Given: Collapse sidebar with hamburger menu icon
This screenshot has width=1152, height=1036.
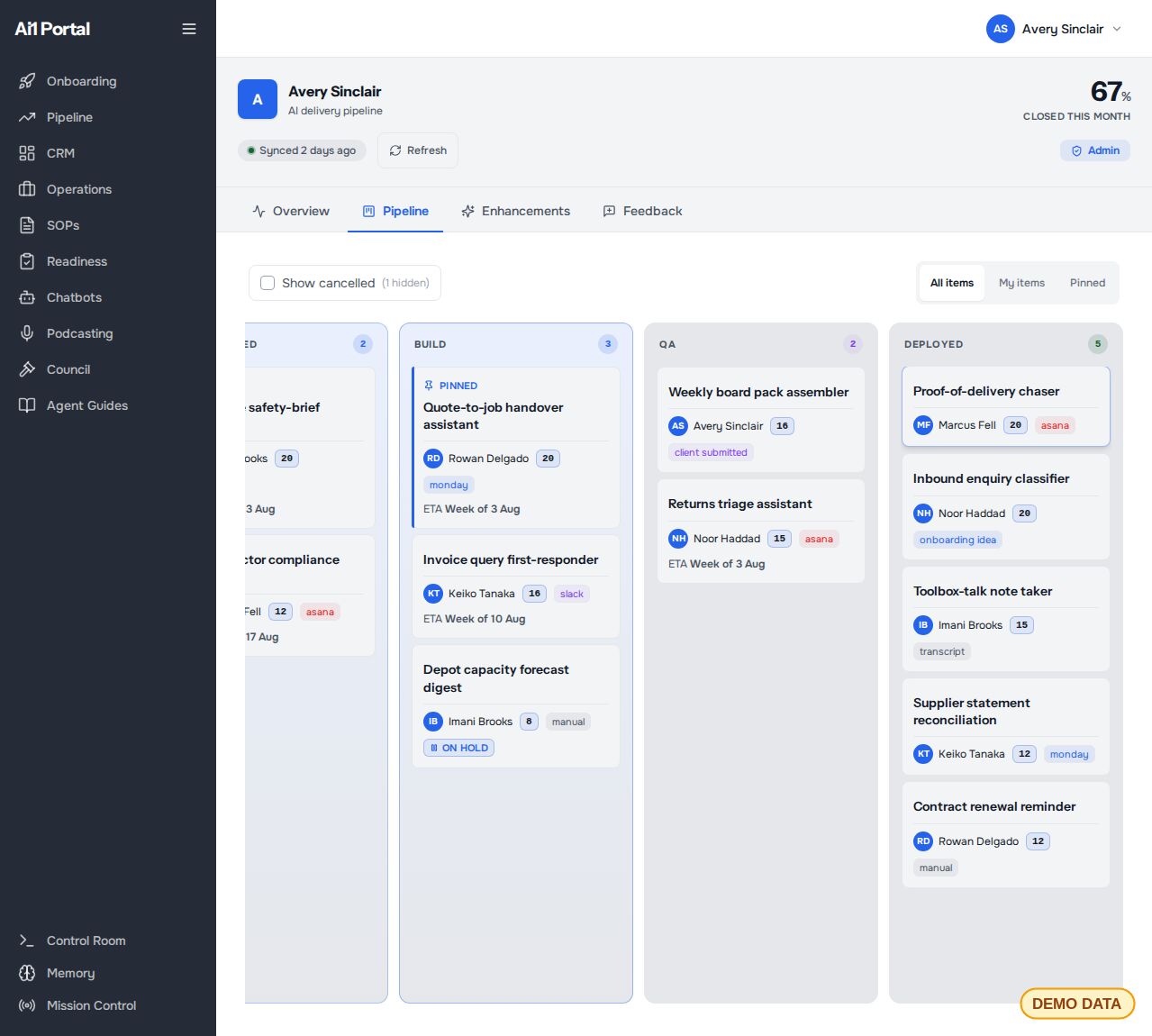Looking at the screenshot, I should click(189, 29).
